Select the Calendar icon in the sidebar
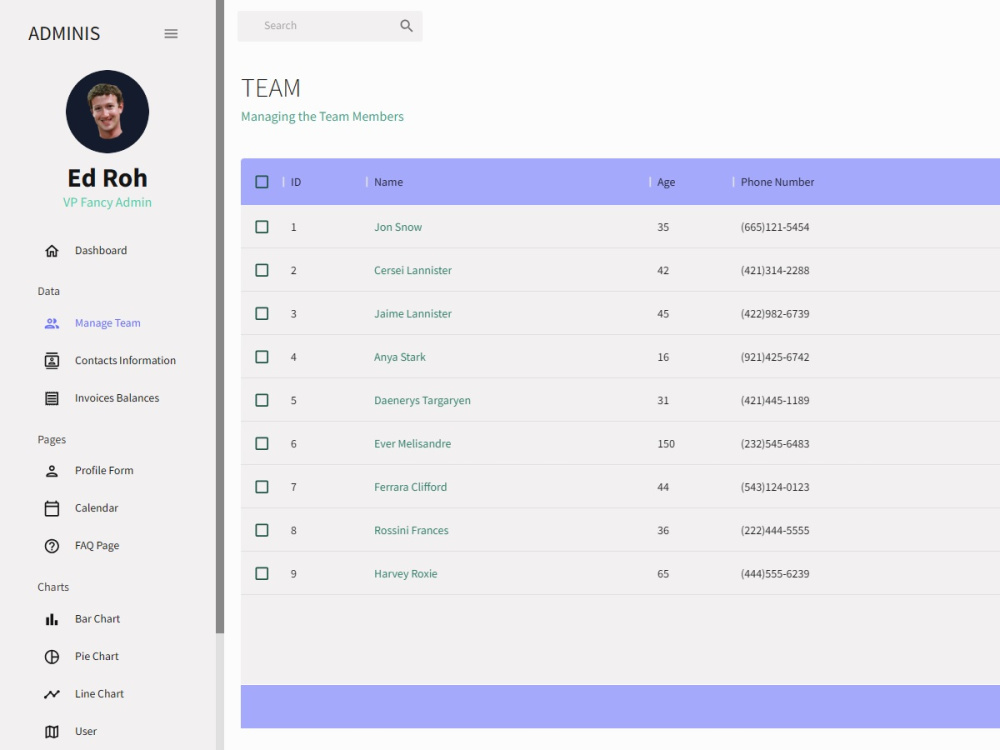The image size is (1000, 750). pos(51,507)
